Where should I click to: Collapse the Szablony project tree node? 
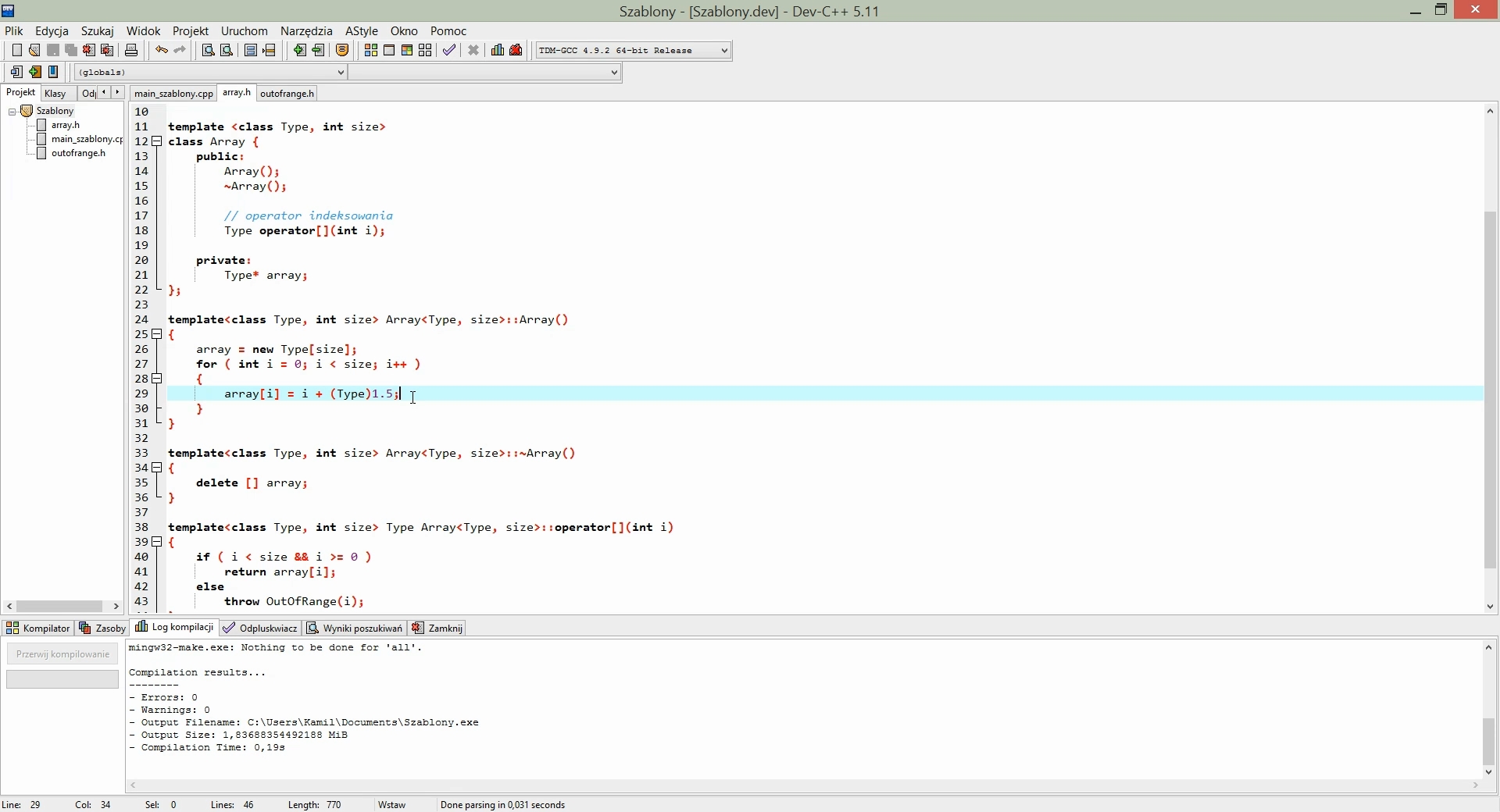(x=12, y=111)
